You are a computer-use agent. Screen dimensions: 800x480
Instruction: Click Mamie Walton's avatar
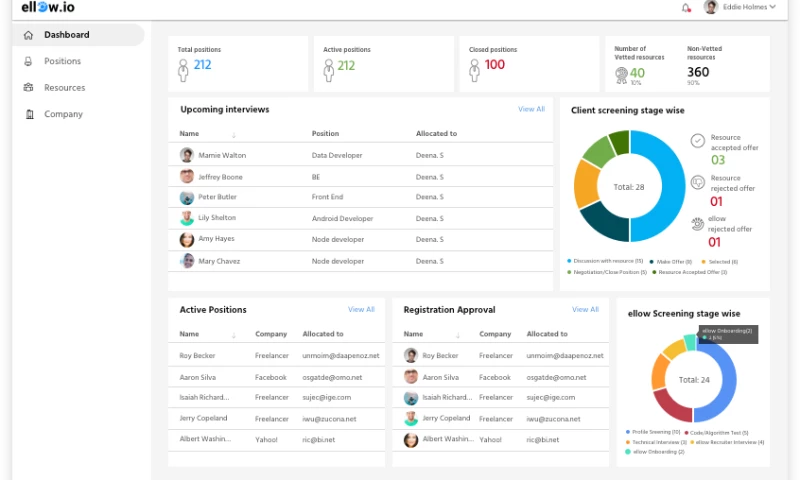186,155
